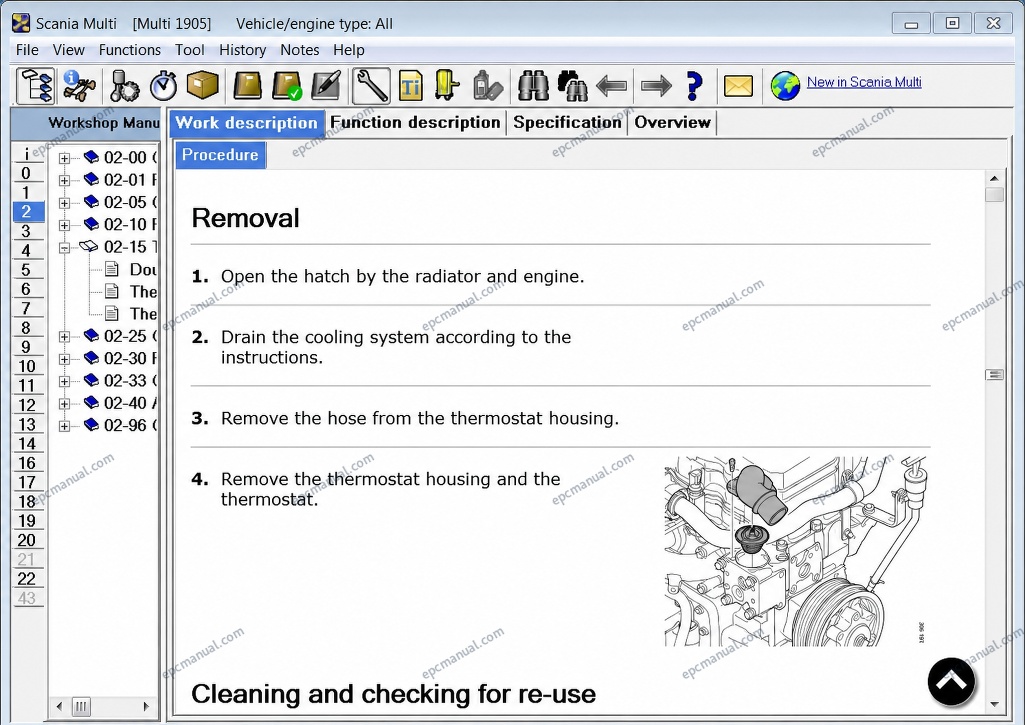Open the Functions menu
1025x725 pixels.
click(x=129, y=50)
